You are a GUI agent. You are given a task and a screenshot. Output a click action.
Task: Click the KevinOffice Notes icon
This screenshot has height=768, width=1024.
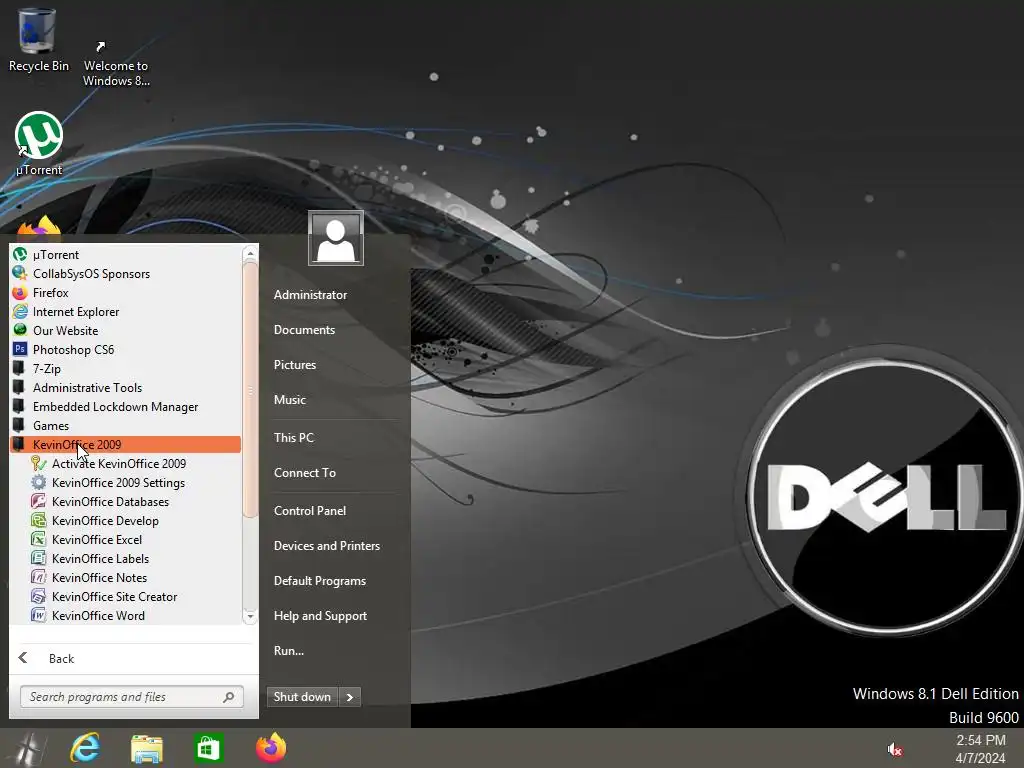point(39,577)
